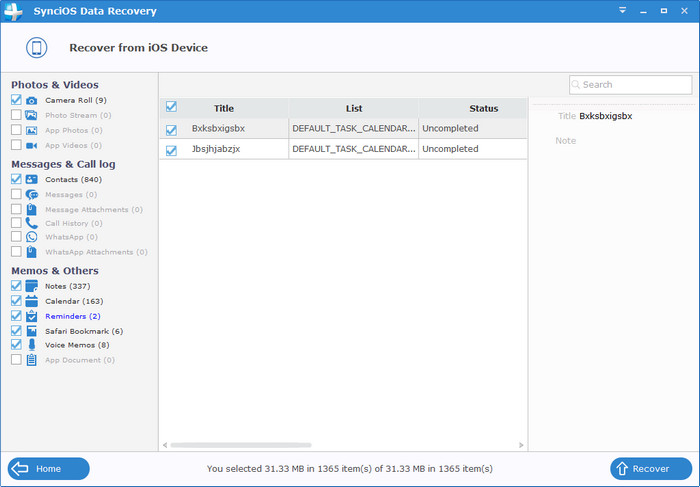Uncheck the Jbsjhjabzjx row checkbox
700x487 pixels.
click(171, 150)
